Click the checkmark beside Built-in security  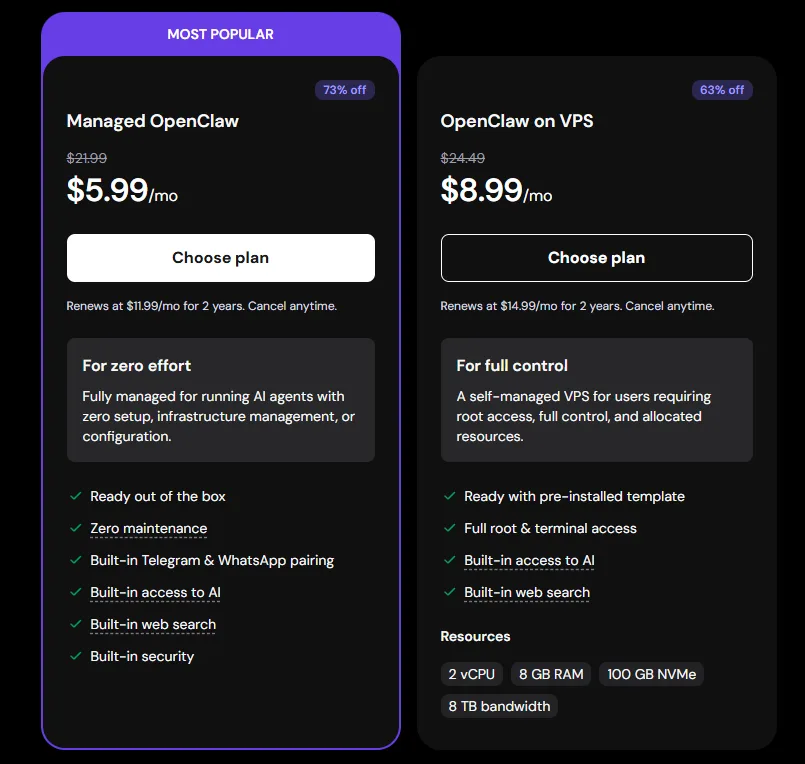point(75,656)
